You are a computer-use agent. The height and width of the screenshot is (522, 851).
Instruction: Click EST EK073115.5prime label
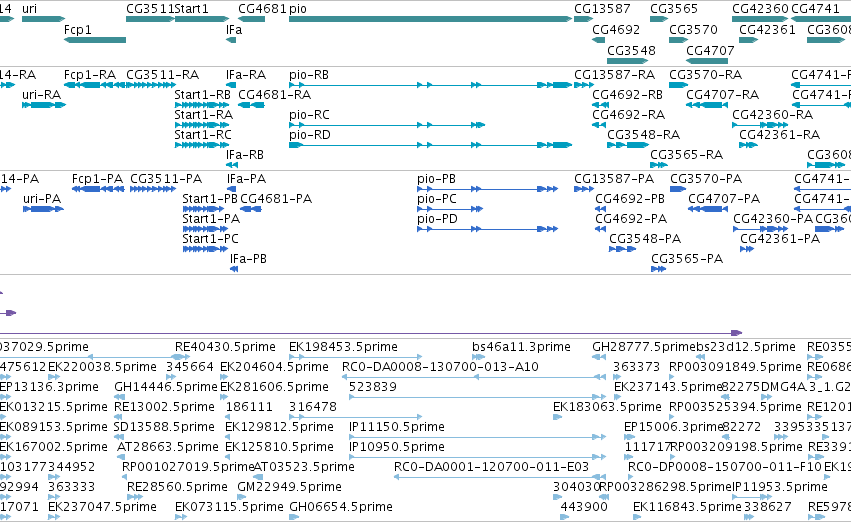[229, 507]
